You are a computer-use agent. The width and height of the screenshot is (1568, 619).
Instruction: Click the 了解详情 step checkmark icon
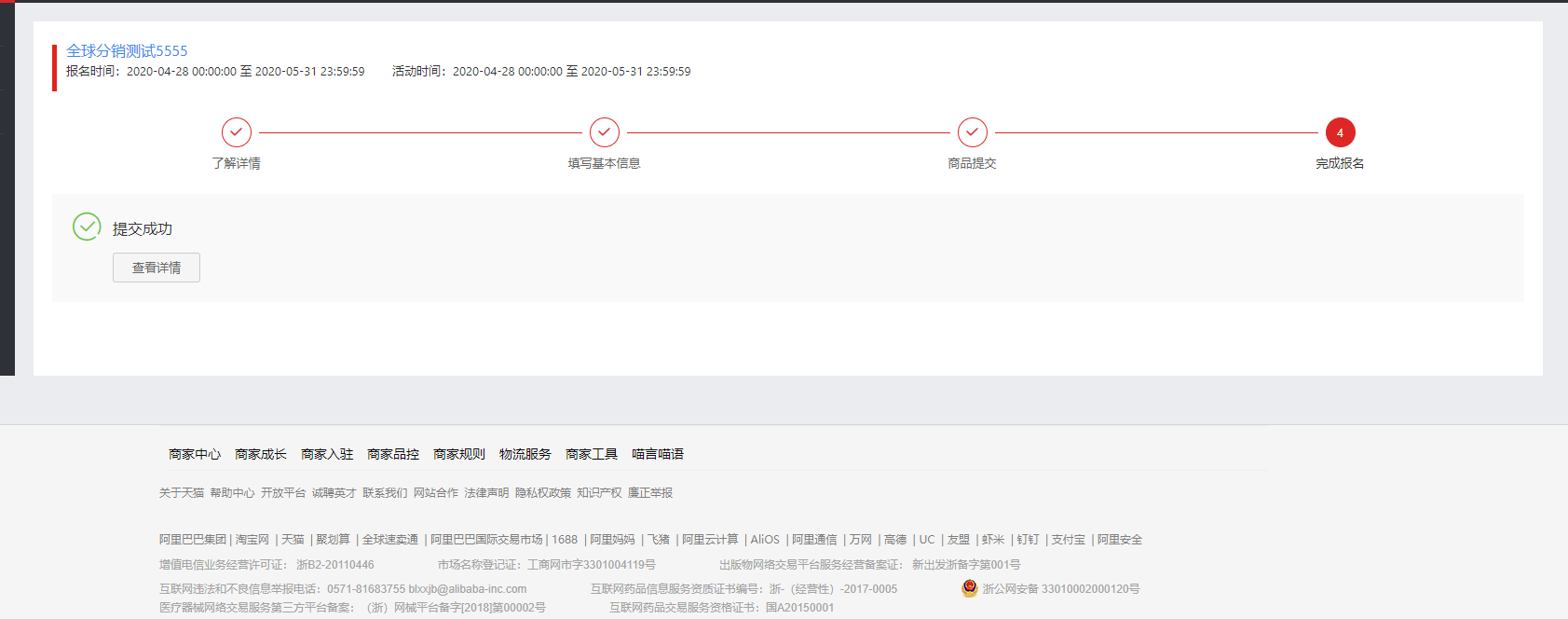[x=237, y=132]
